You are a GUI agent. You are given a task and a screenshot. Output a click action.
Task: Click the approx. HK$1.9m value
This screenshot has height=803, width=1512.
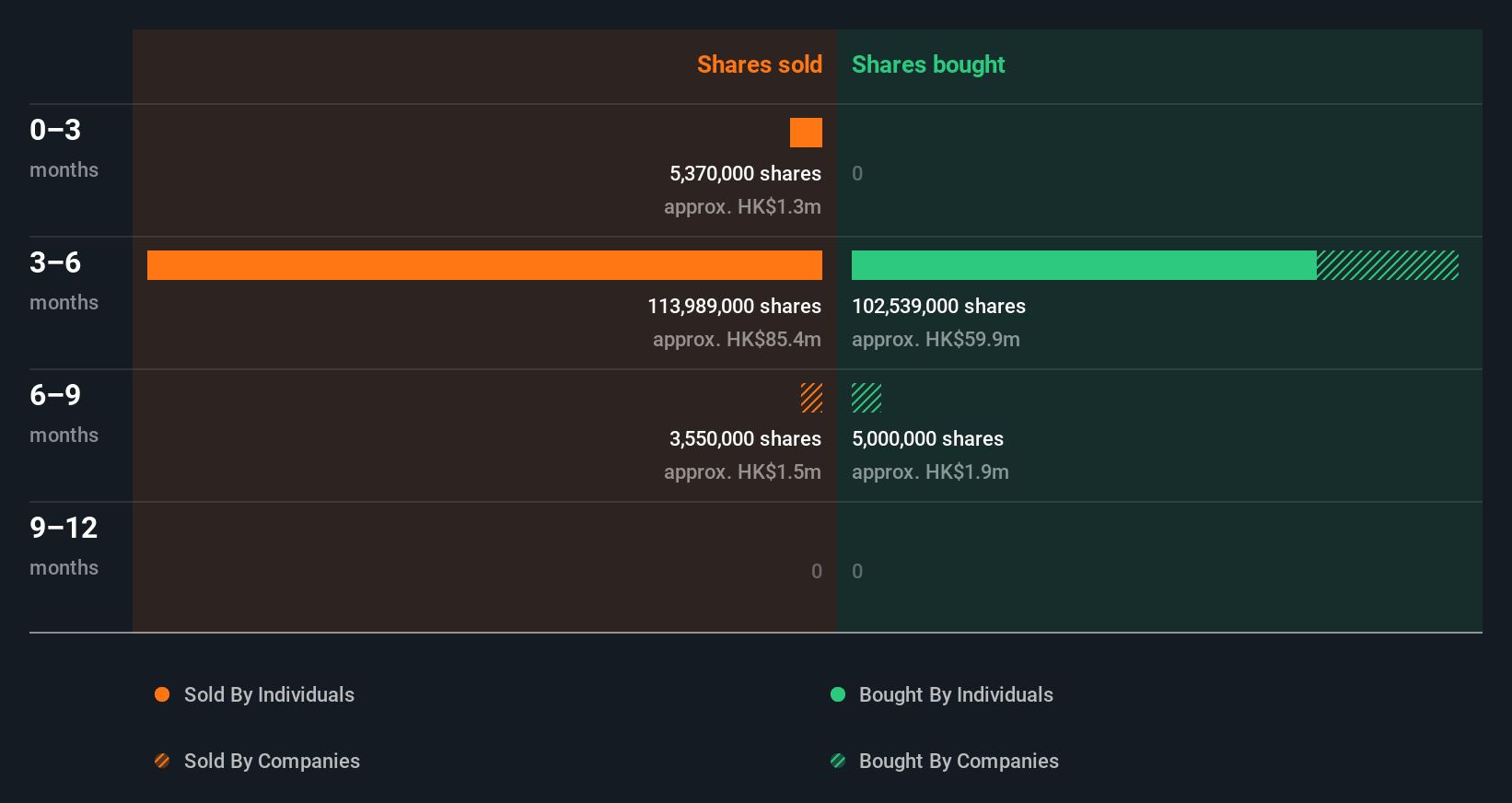click(930, 471)
